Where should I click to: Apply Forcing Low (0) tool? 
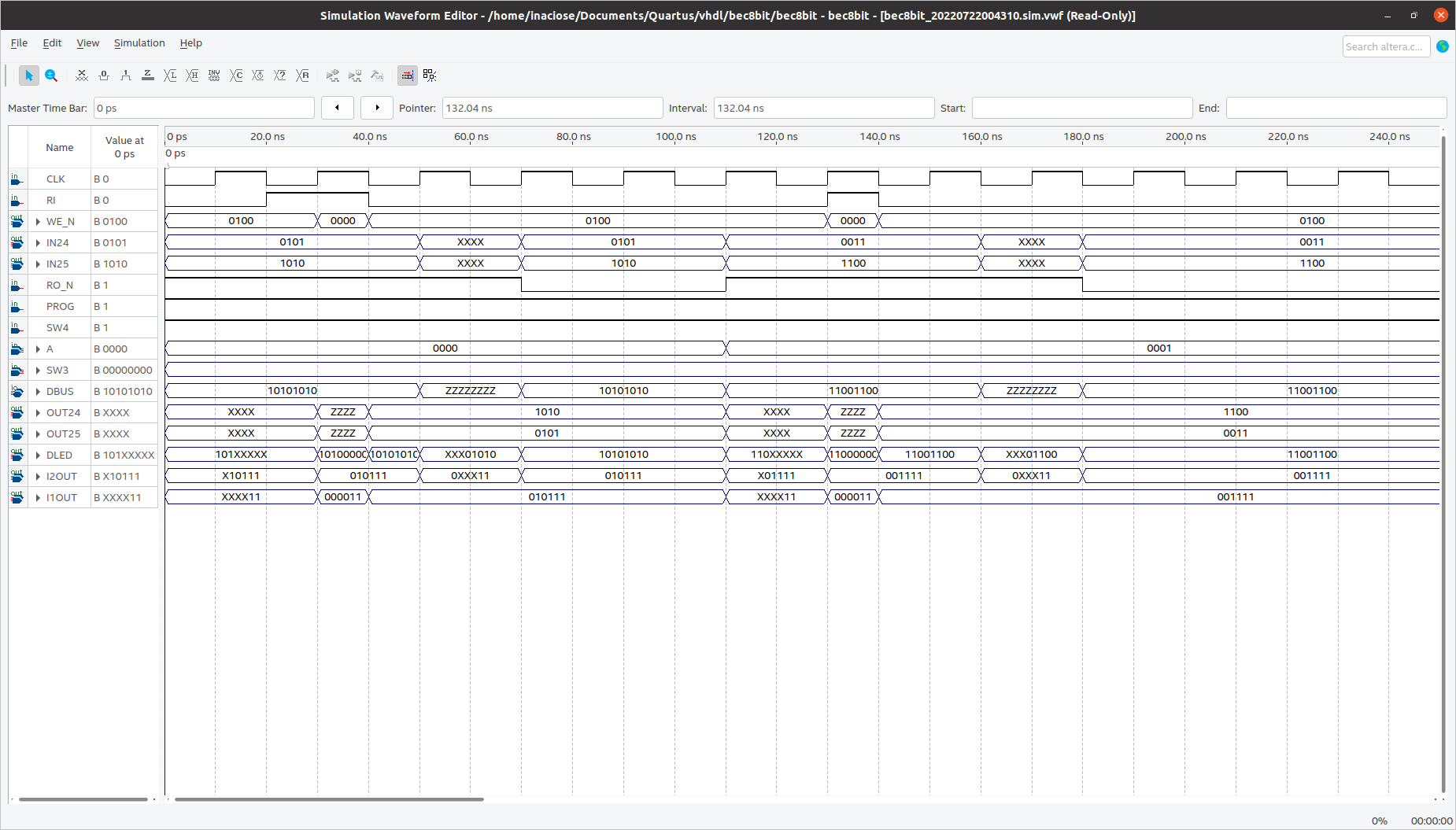tap(104, 76)
